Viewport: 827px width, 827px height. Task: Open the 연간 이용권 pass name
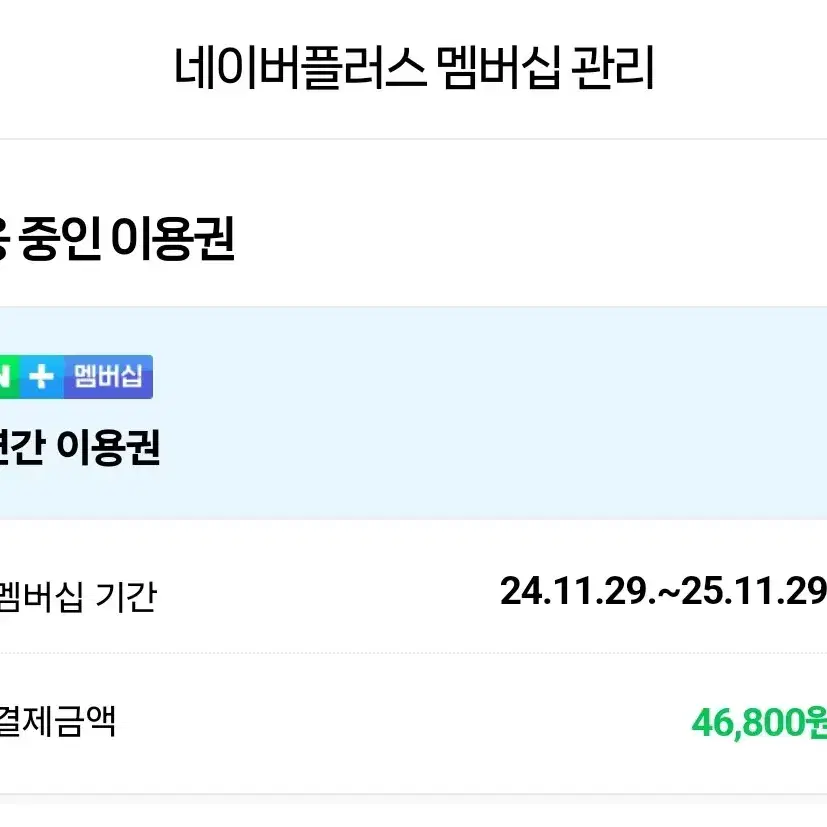pyautogui.click(x=80, y=447)
